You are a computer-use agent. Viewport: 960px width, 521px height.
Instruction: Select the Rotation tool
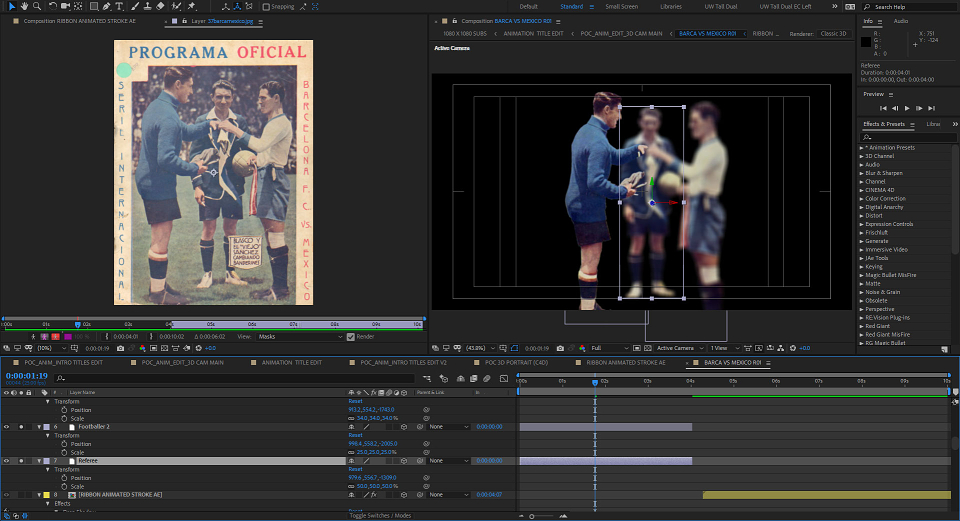pyautogui.click(x=53, y=6)
